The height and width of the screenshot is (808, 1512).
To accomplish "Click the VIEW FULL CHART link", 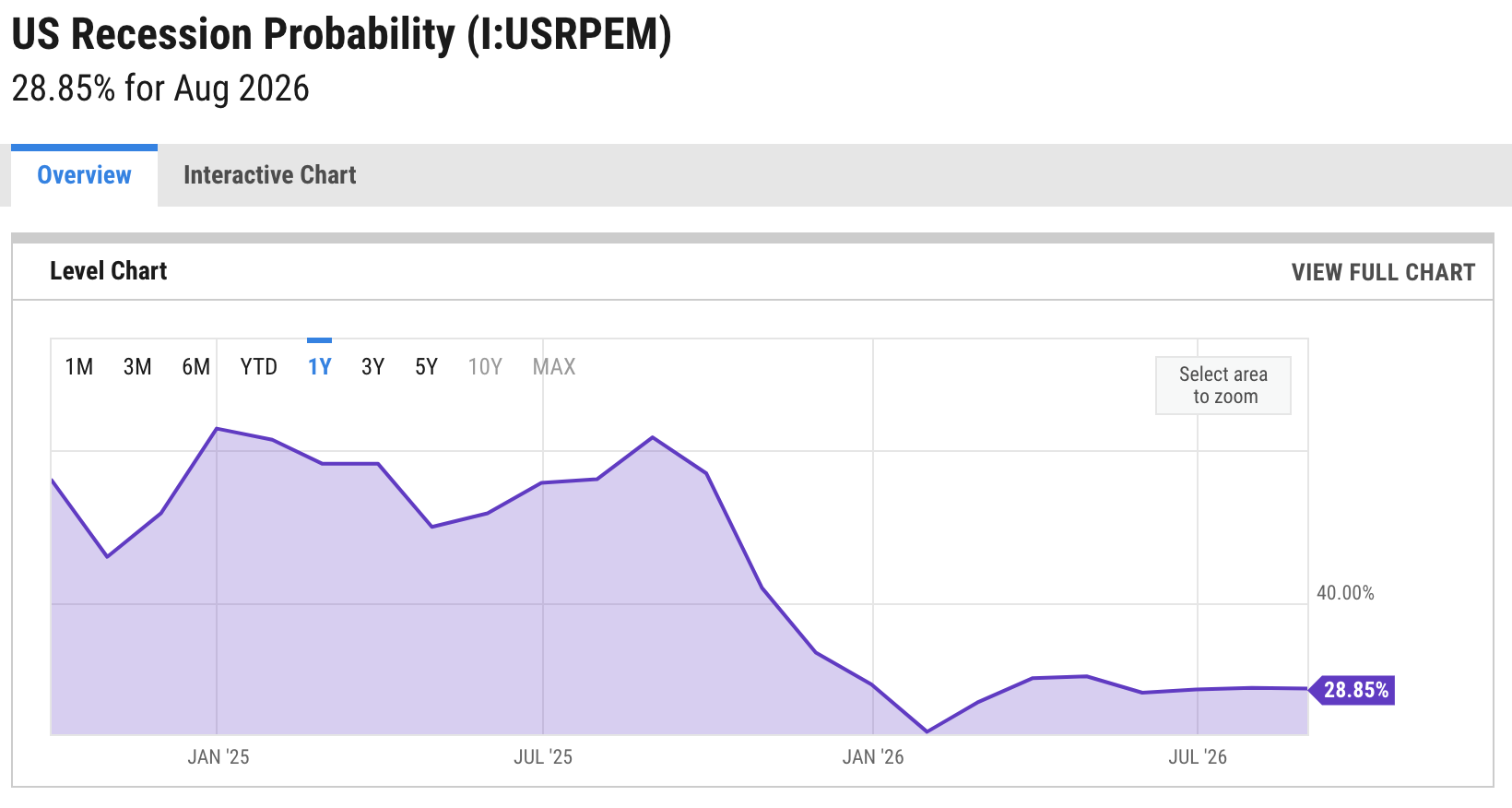I will (1383, 272).
